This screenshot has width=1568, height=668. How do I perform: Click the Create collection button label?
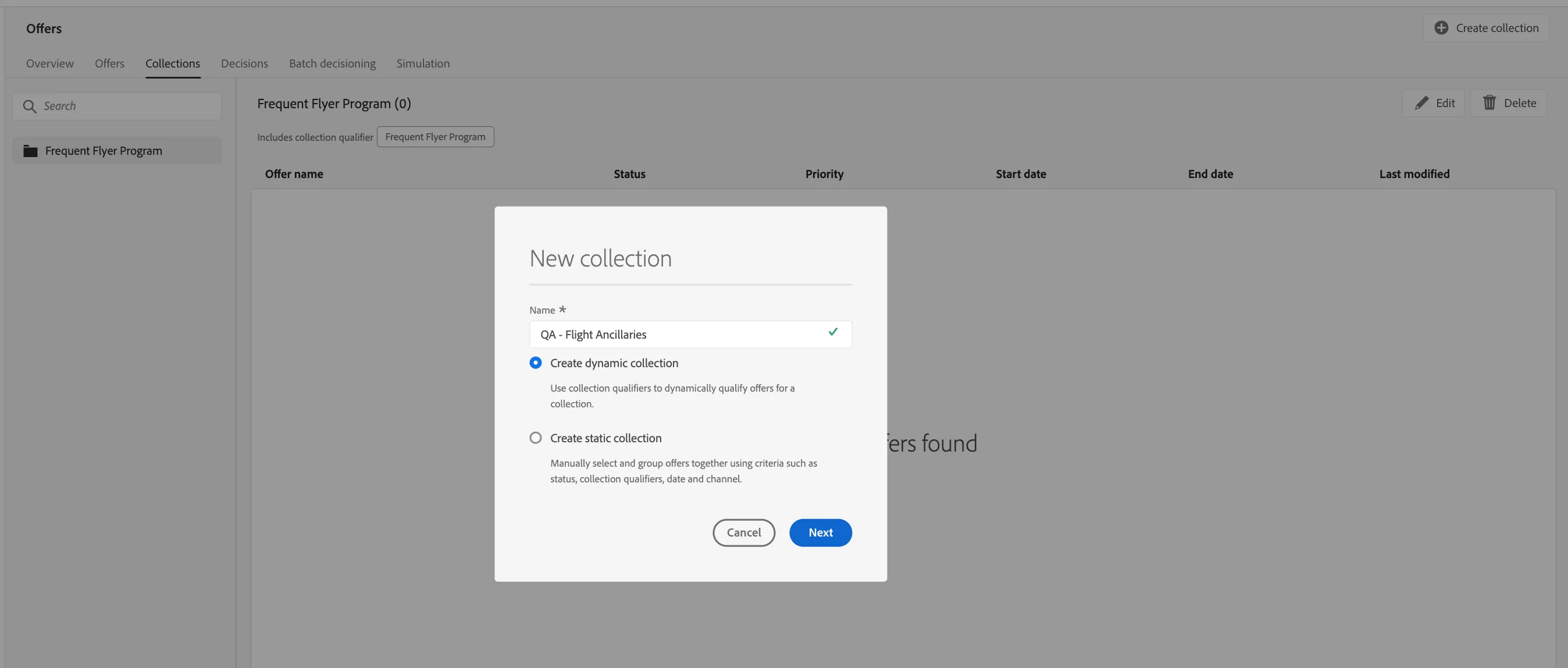pyautogui.click(x=1497, y=28)
